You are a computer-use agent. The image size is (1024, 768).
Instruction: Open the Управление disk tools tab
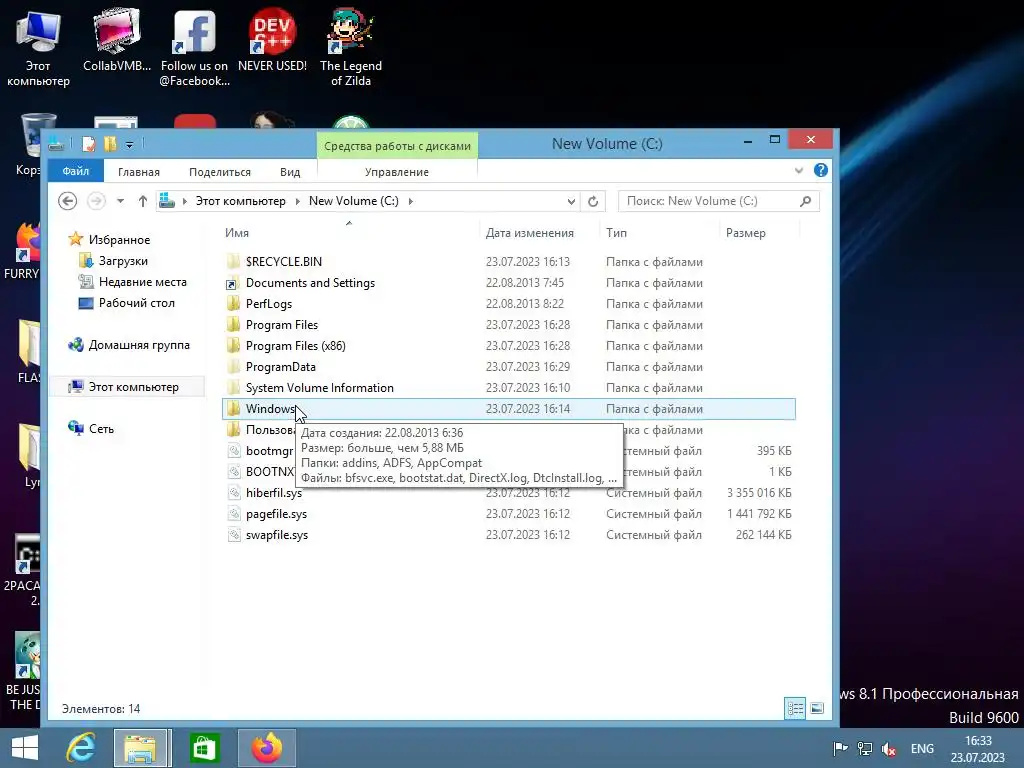[396, 172]
